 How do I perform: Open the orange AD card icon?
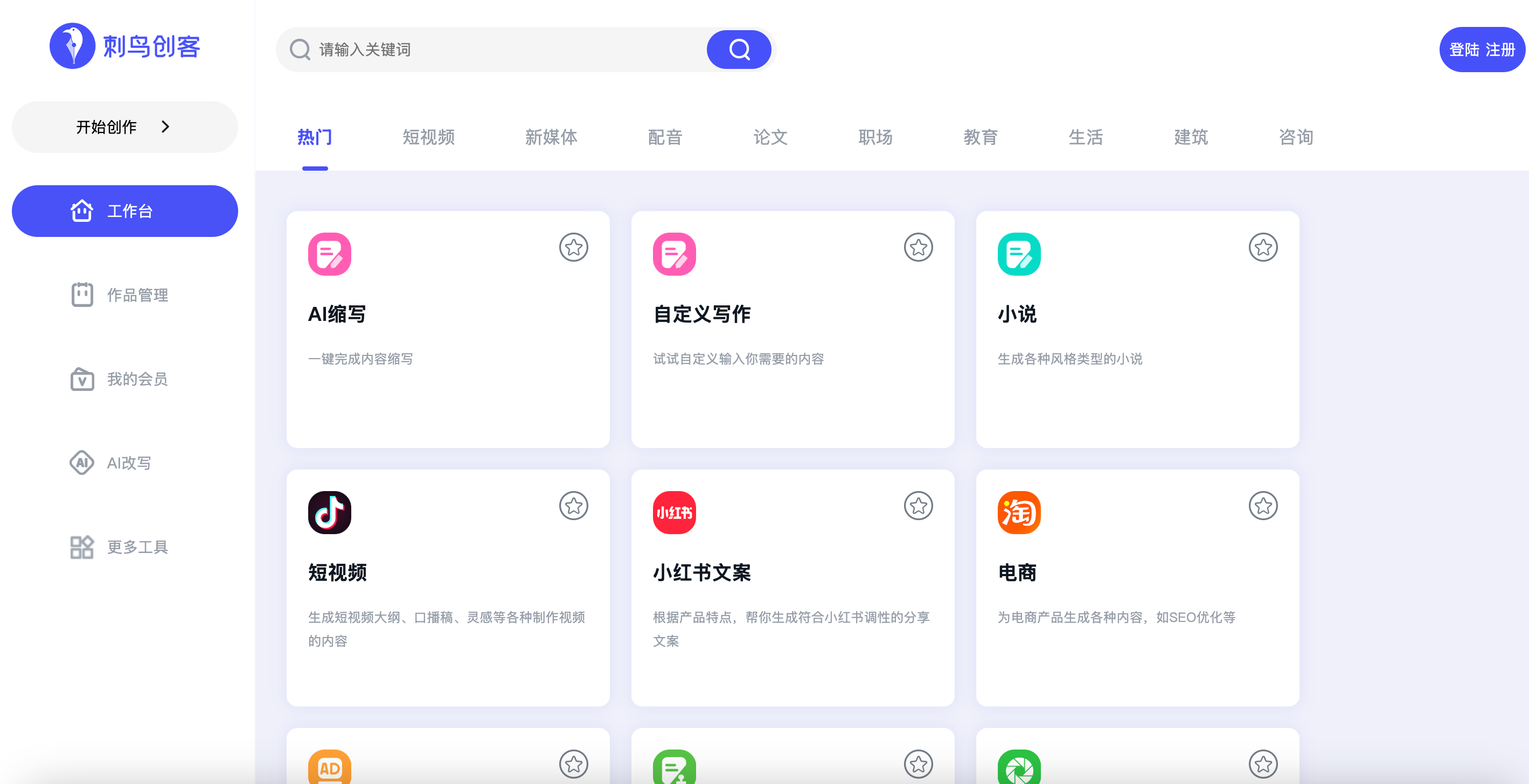click(x=329, y=767)
